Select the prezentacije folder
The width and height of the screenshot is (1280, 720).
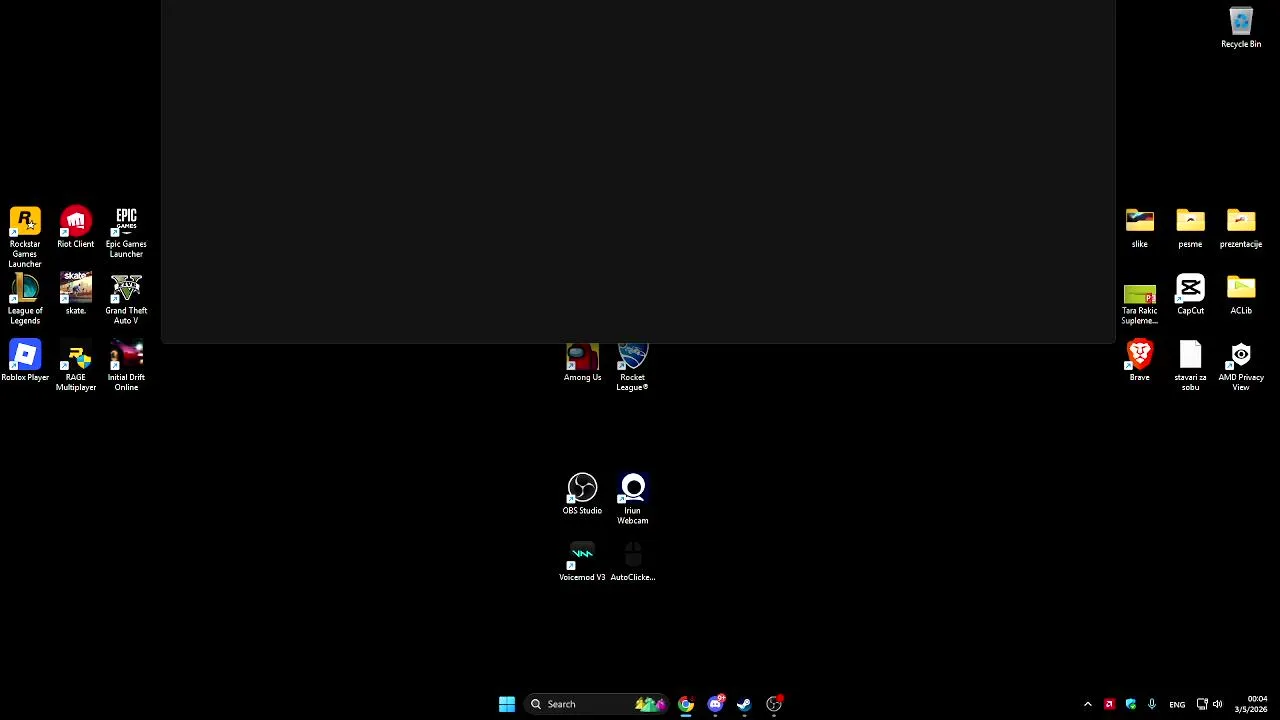pos(1241,228)
